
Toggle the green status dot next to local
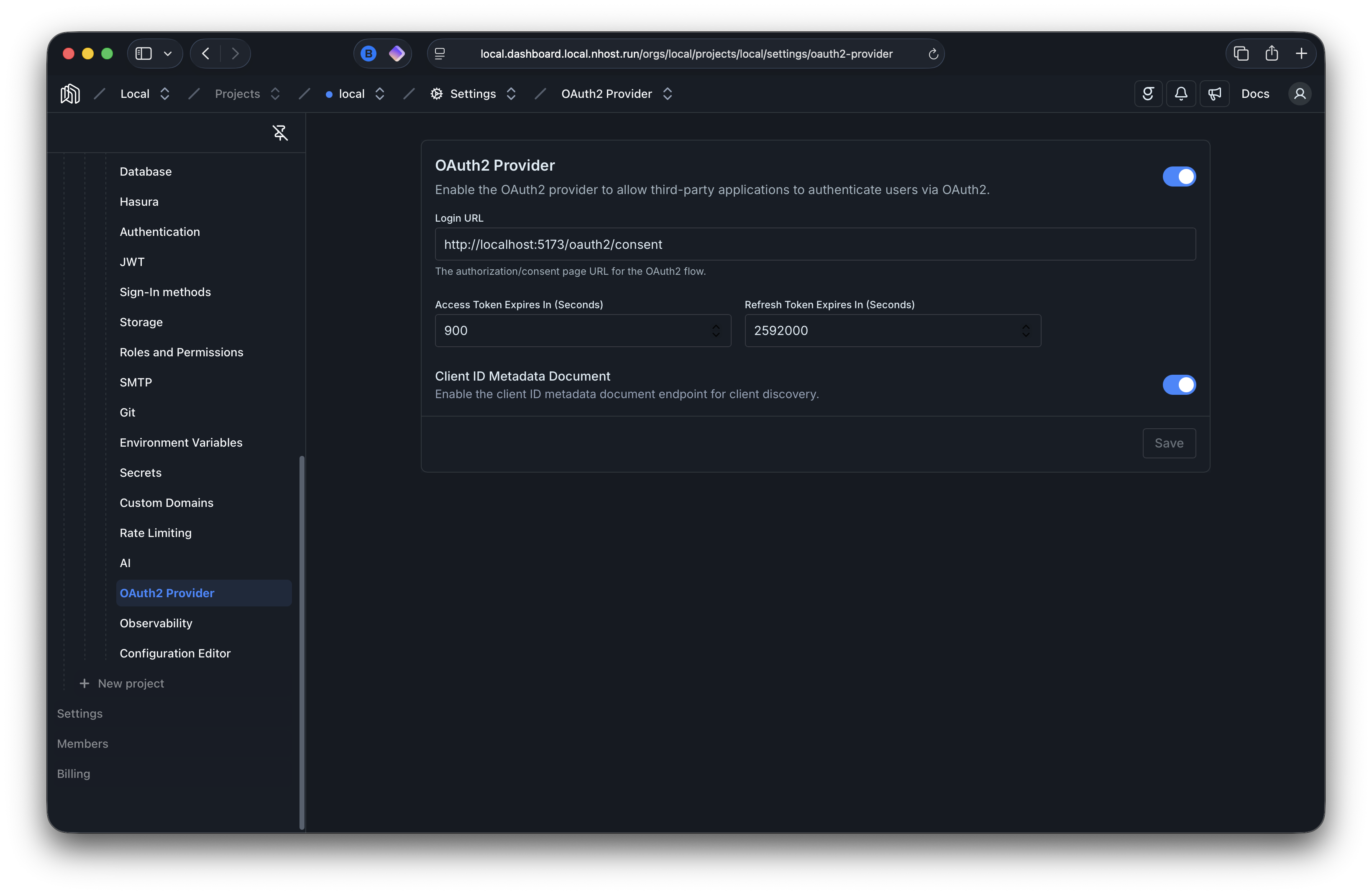(x=329, y=93)
